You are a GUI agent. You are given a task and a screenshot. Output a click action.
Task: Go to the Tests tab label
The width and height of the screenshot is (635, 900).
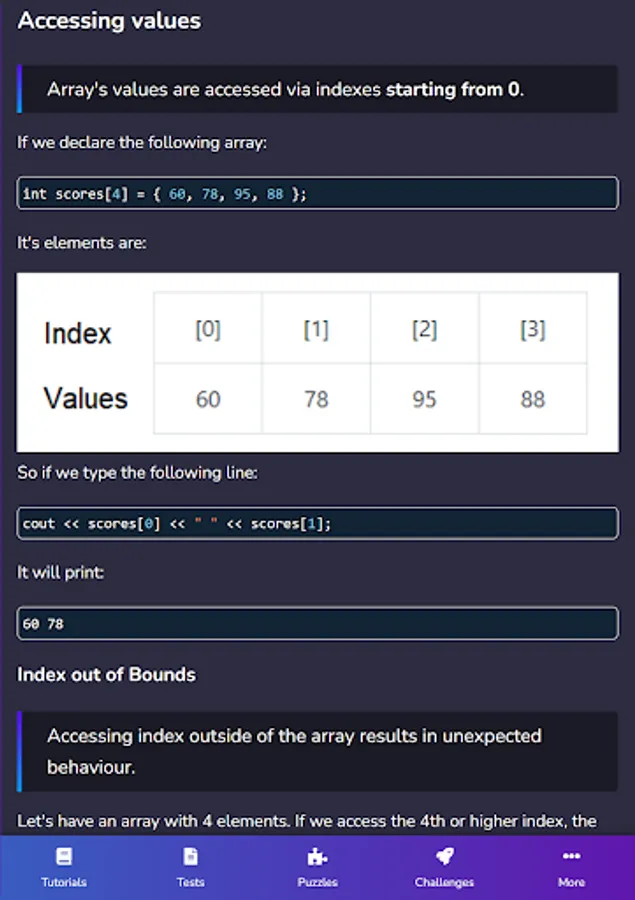[190, 882]
